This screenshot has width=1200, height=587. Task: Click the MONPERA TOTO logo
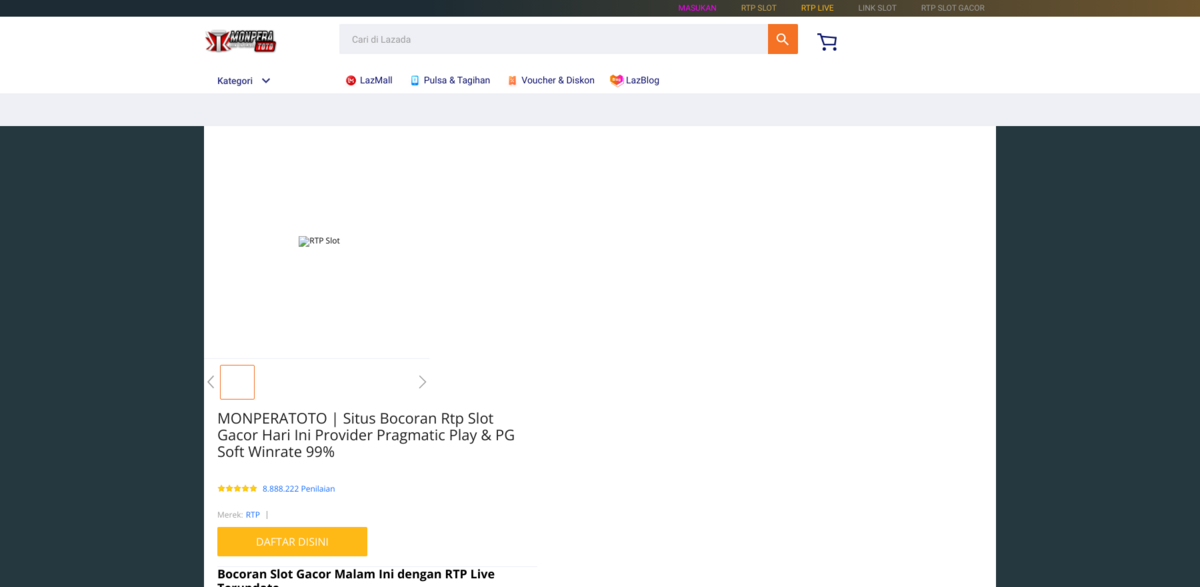[240, 41]
